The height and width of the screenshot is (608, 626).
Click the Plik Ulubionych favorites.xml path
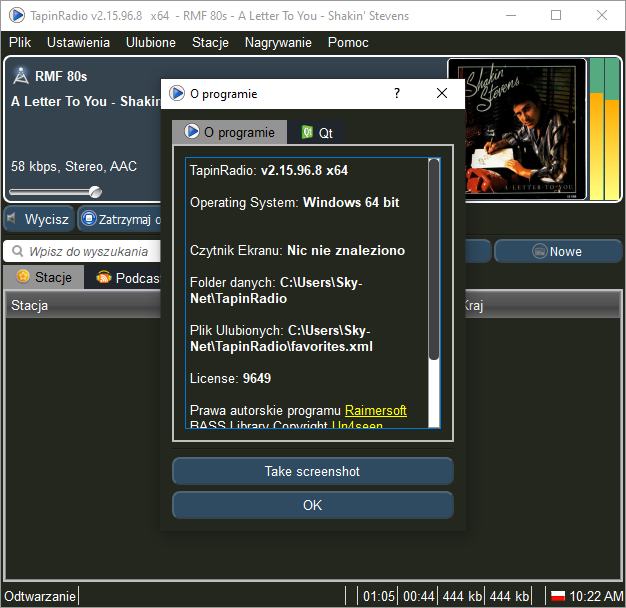(281, 339)
